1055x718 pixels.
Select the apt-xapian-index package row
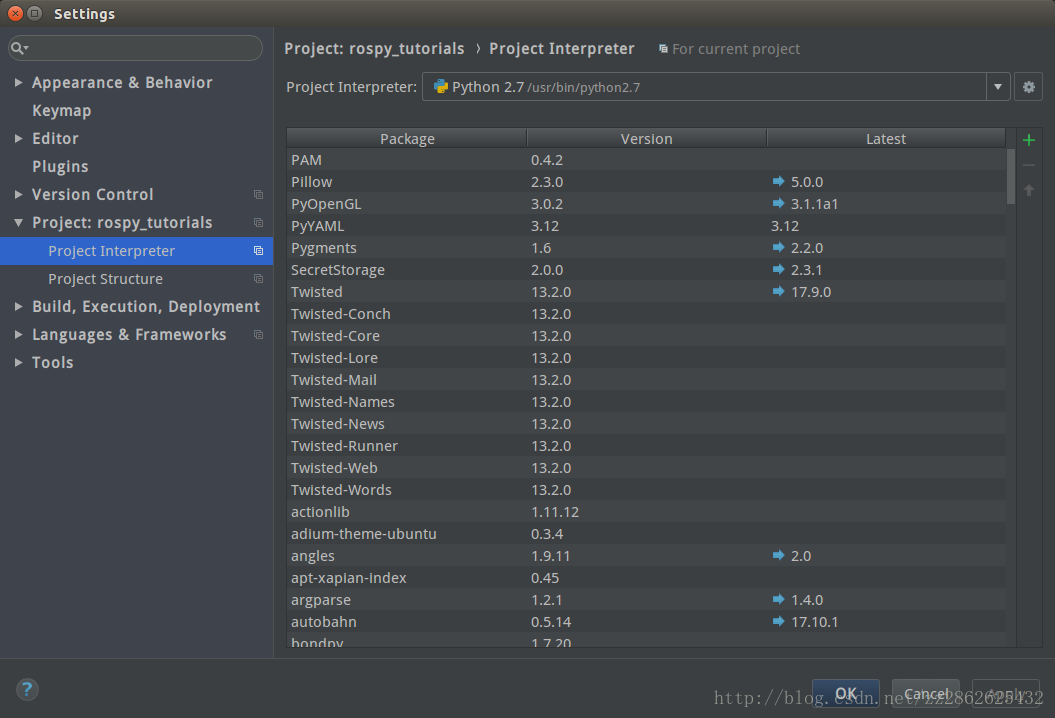647,577
